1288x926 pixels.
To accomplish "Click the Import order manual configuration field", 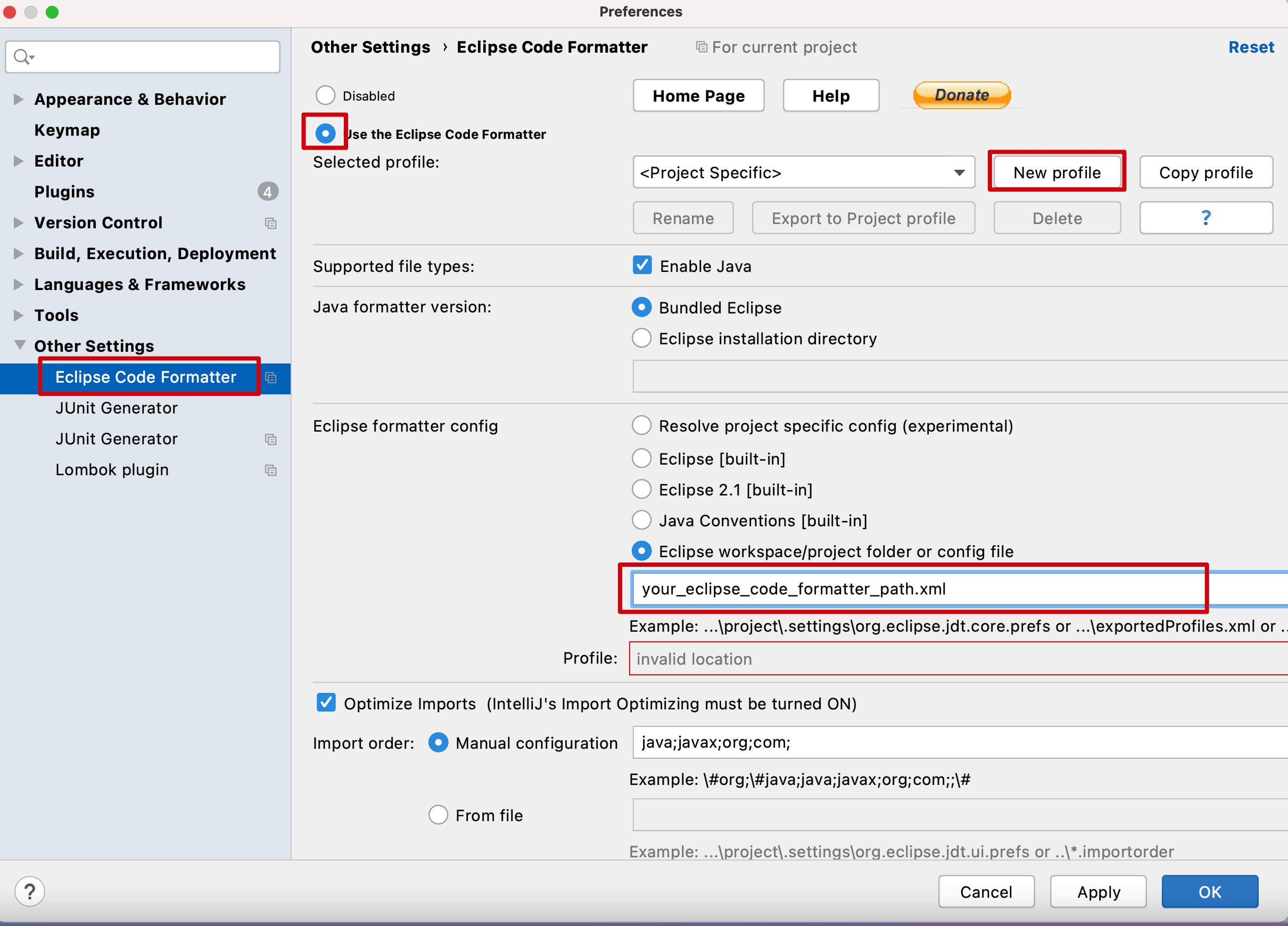I will [x=960, y=742].
